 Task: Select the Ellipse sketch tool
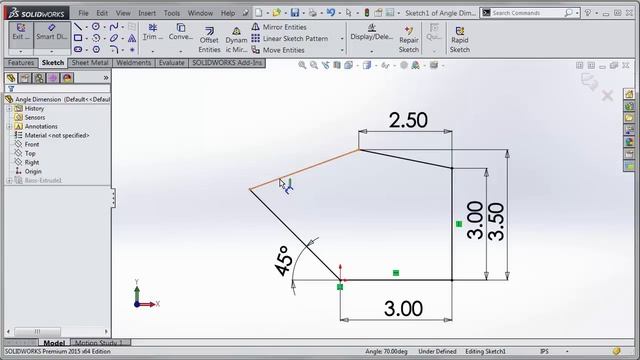pyautogui.click(x=114, y=38)
